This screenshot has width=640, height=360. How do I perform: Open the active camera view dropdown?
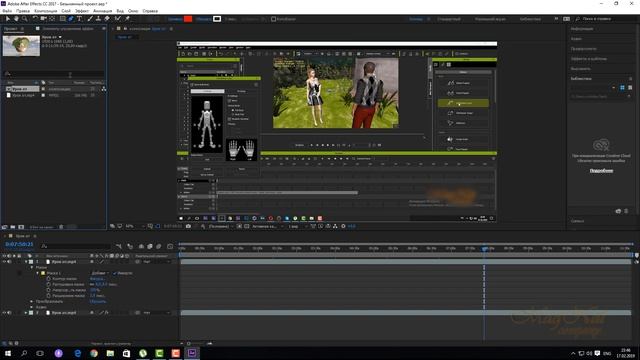pos(267,226)
